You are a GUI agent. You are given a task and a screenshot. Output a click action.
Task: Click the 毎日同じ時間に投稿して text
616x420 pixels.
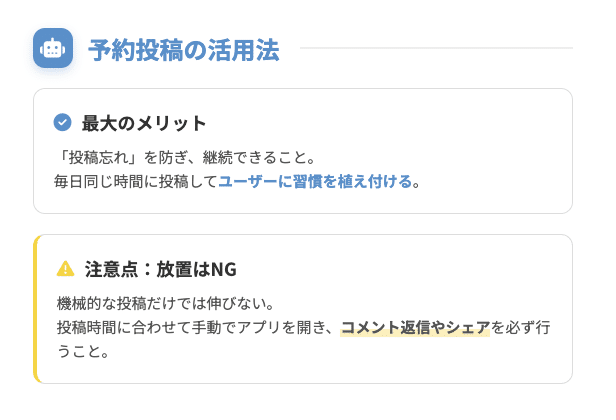(x=136, y=181)
